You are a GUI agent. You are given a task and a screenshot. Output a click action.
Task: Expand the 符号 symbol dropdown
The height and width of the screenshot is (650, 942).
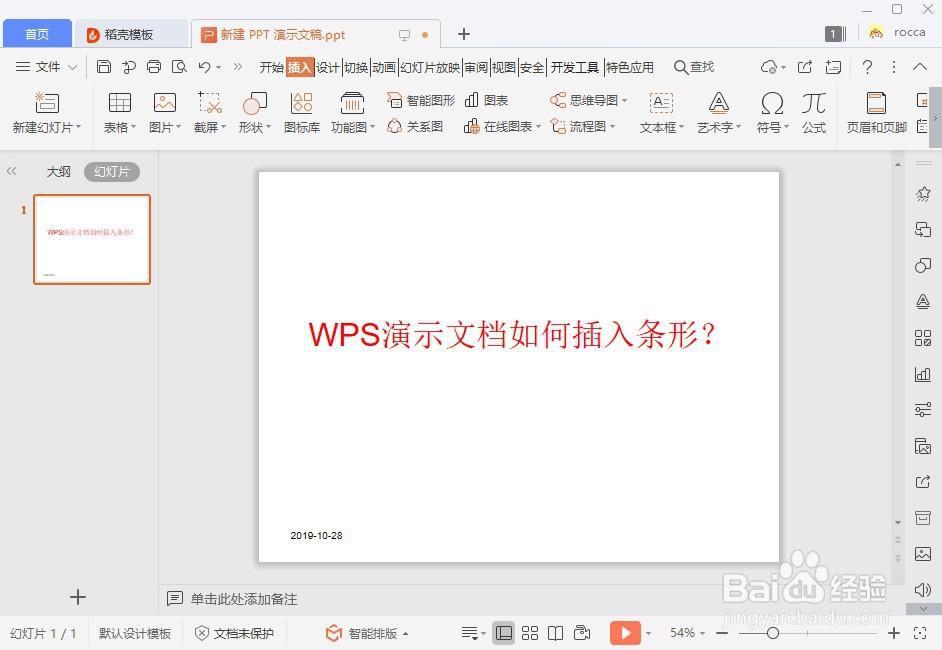coord(786,127)
